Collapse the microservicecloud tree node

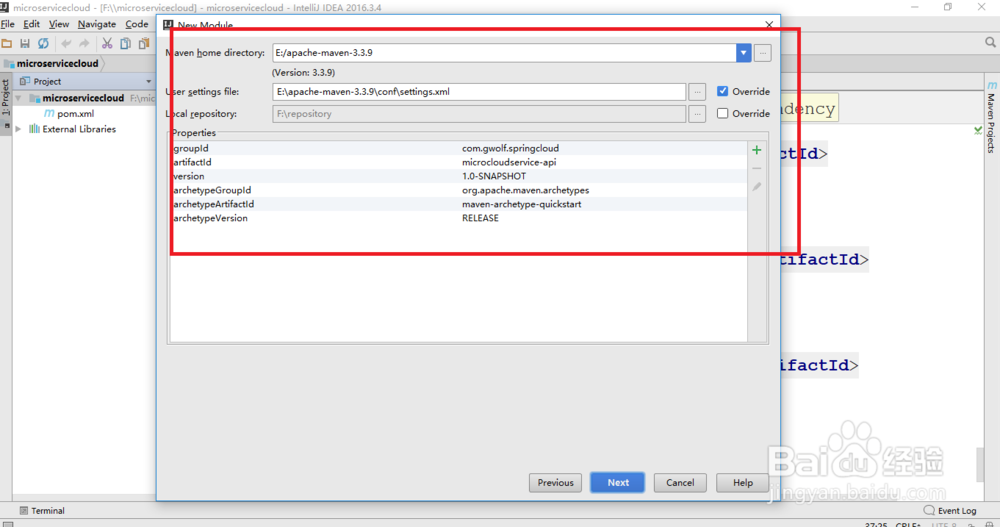pyautogui.click(x=18, y=98)
